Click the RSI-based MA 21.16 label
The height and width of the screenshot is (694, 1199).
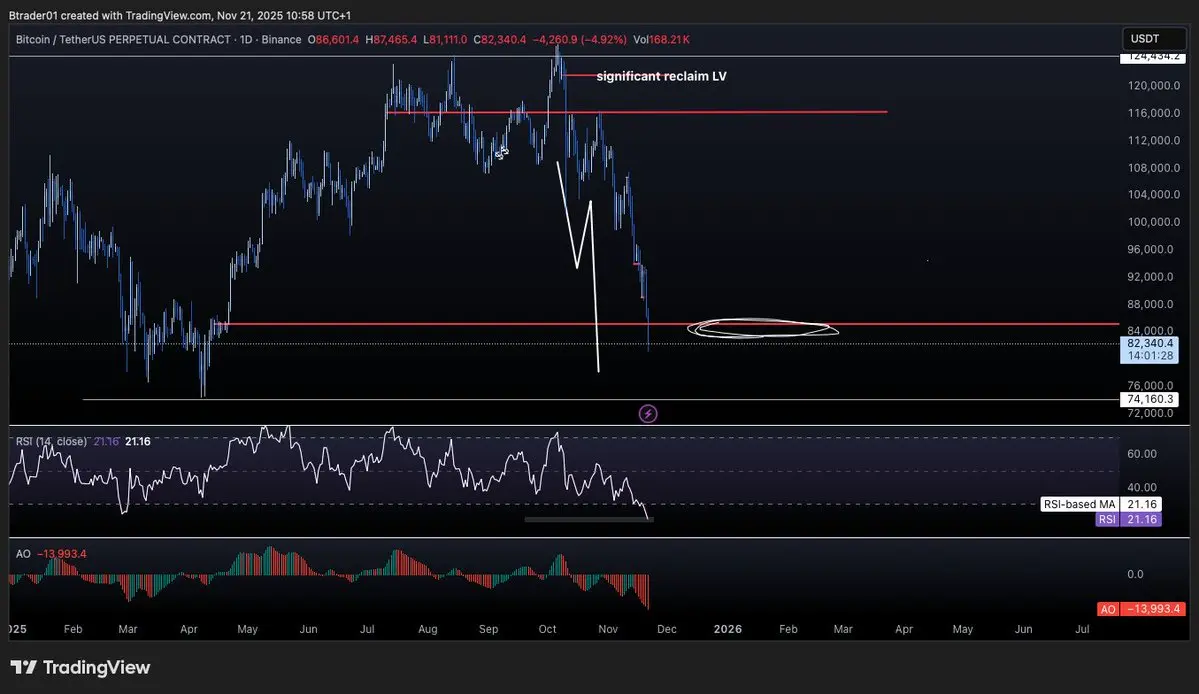point(1101,504)
